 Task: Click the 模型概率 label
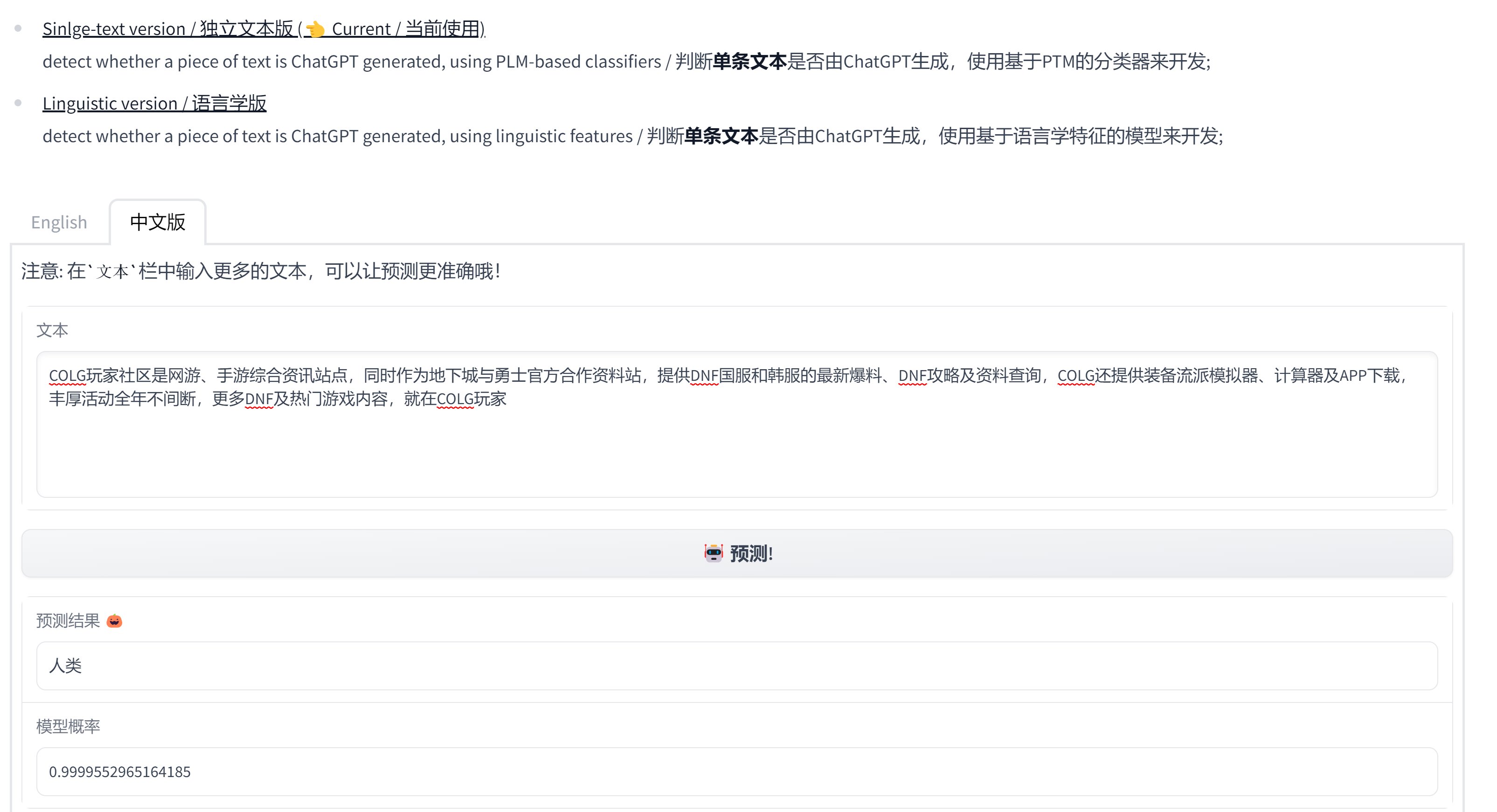(x=68, y=726)
